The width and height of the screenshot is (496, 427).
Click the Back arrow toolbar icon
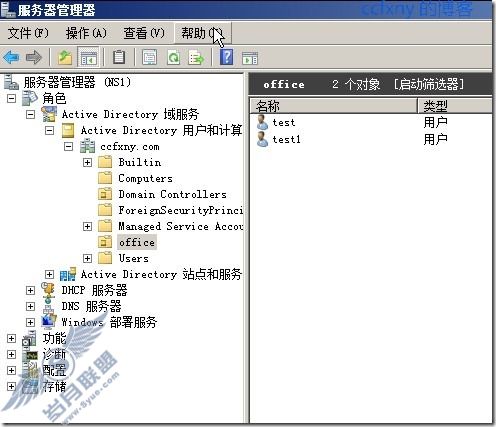click(x=11, y=57)
